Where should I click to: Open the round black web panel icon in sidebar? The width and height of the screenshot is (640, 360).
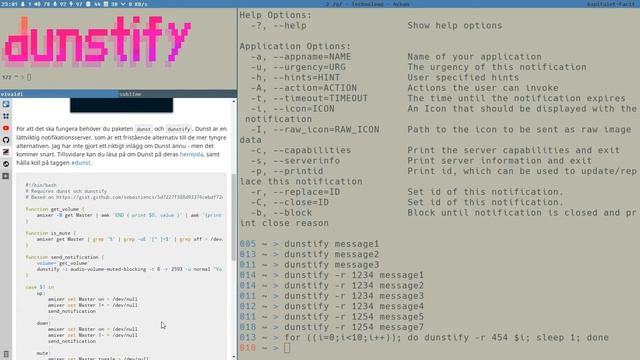click(x=6, y=164)
